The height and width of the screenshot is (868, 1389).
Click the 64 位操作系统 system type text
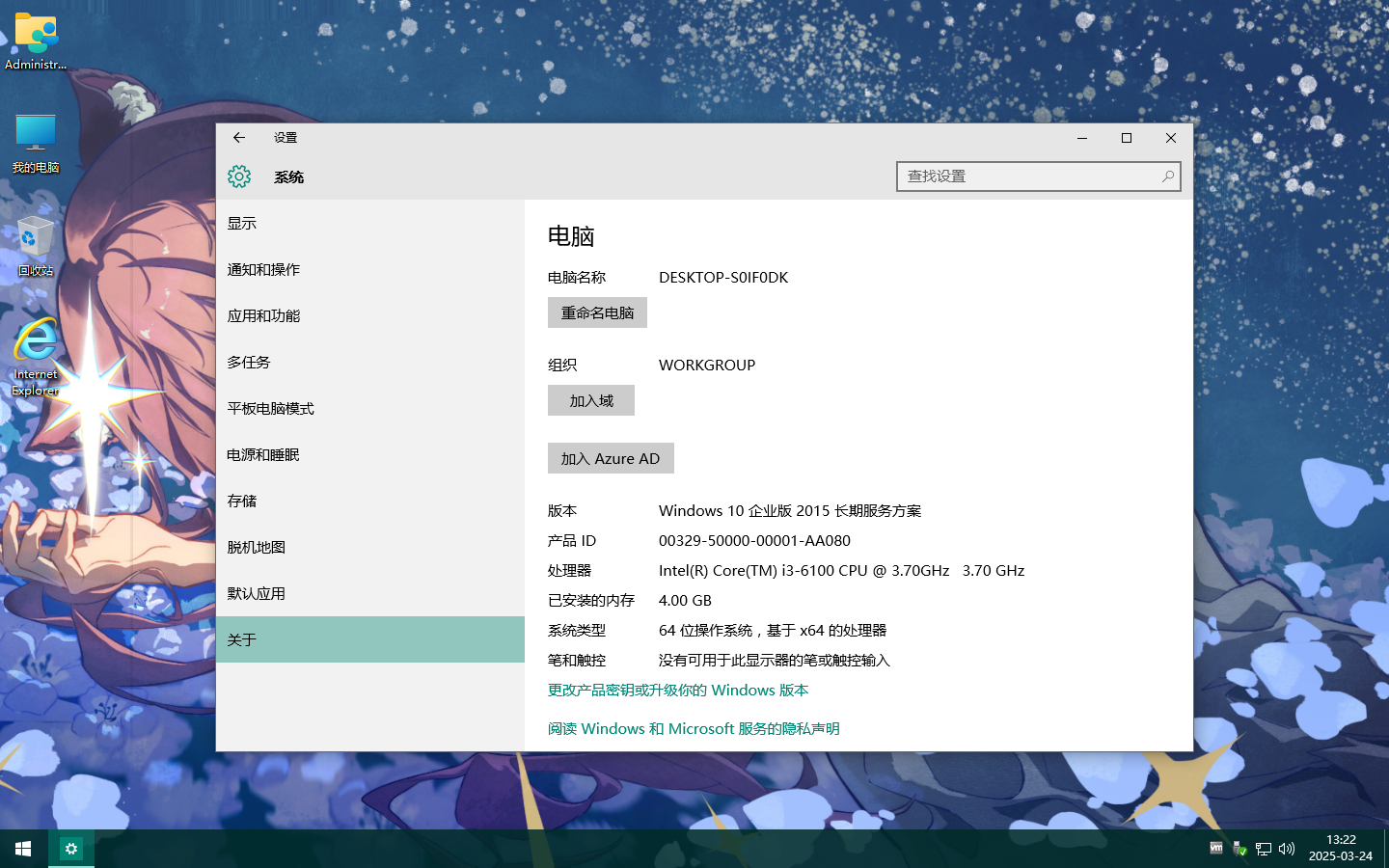point(773,630)
